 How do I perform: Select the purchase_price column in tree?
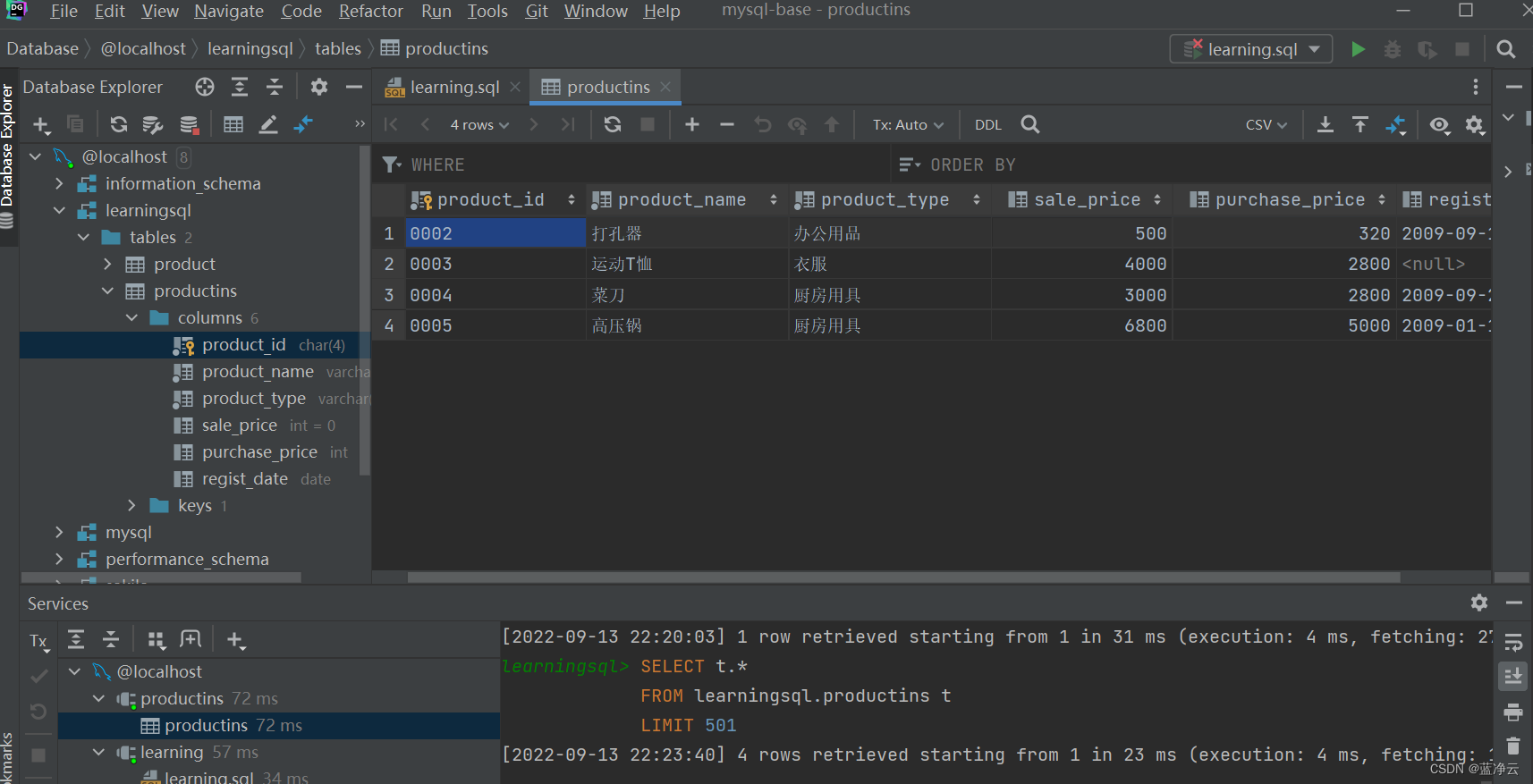[x=259, y=452]
